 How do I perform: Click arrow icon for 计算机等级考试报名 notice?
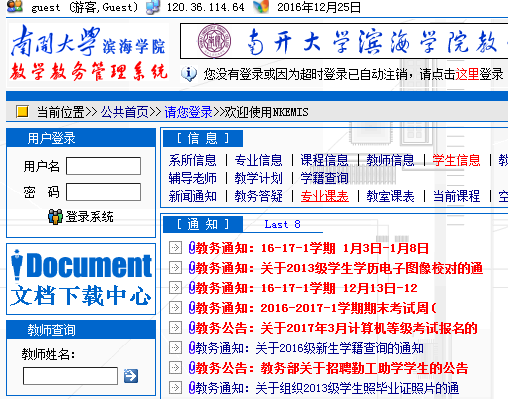click(175, 328)
